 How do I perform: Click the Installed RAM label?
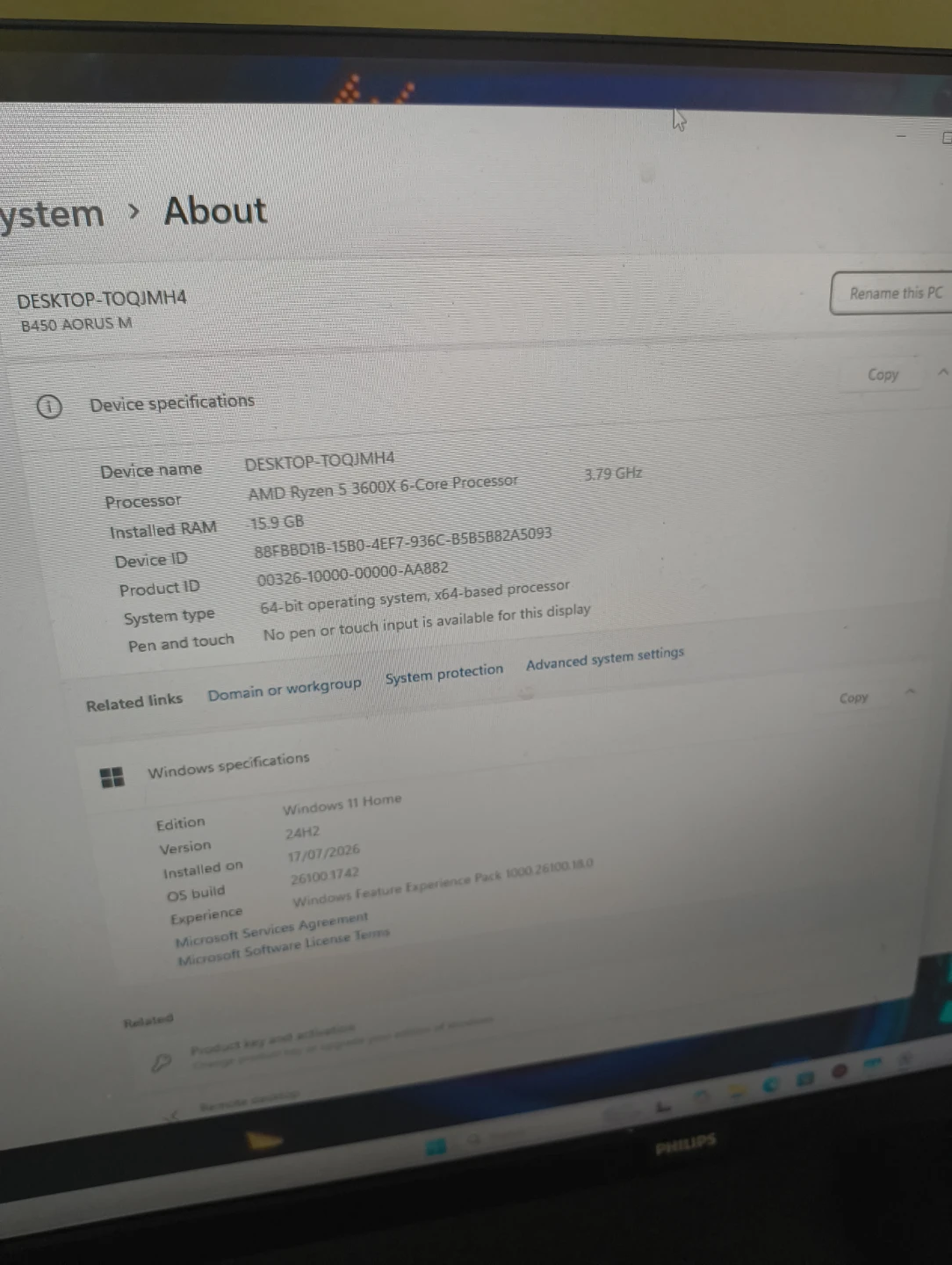pyautogui.click(x=162, y=530)
